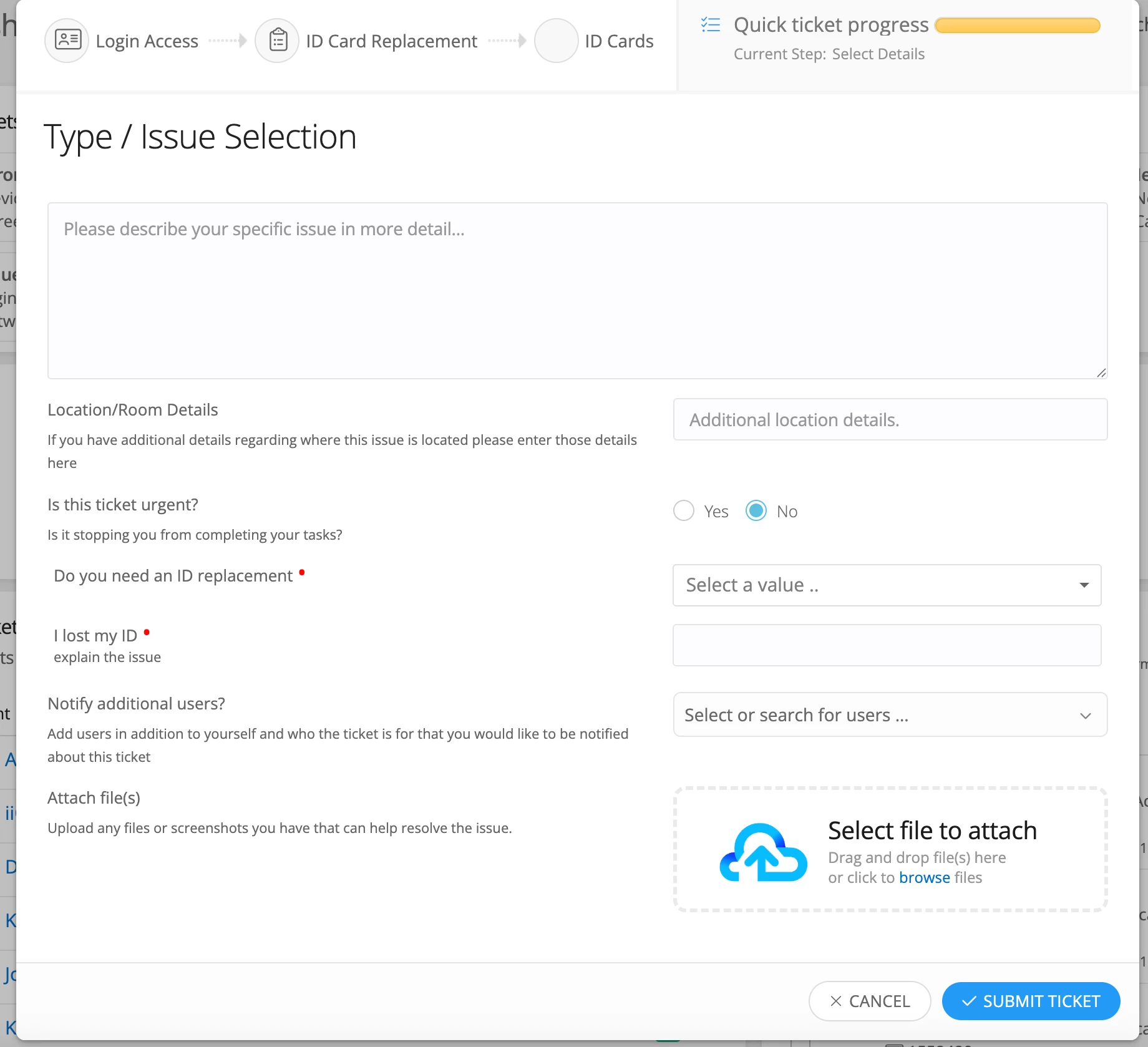
Task: Click the cloud upload icon
Action: point(764,852)
